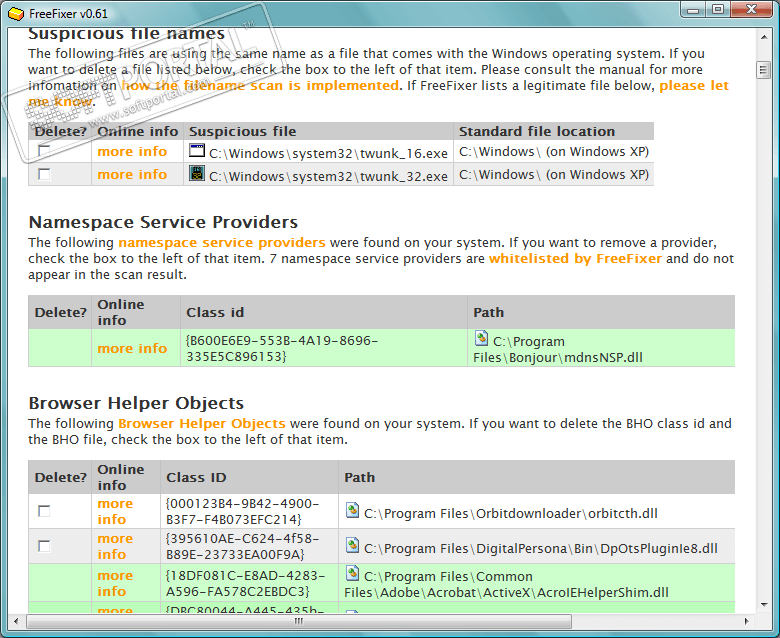Click the Orbitdownloader\orbitcth.dll path text
This screenshot has width=780, height=638.
click(511, 513)
